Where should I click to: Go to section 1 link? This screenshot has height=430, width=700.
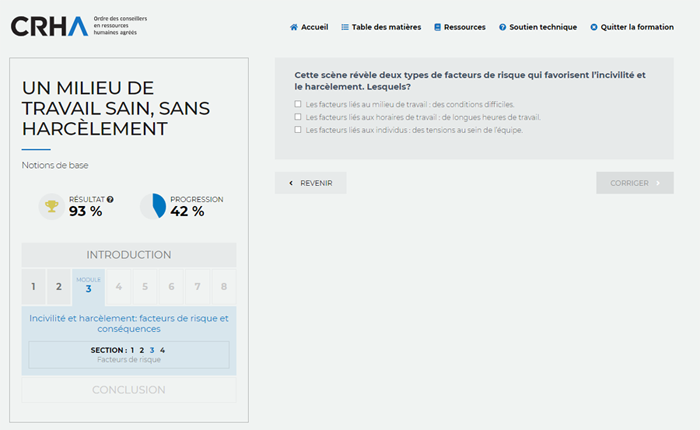[x=132, y=350]
